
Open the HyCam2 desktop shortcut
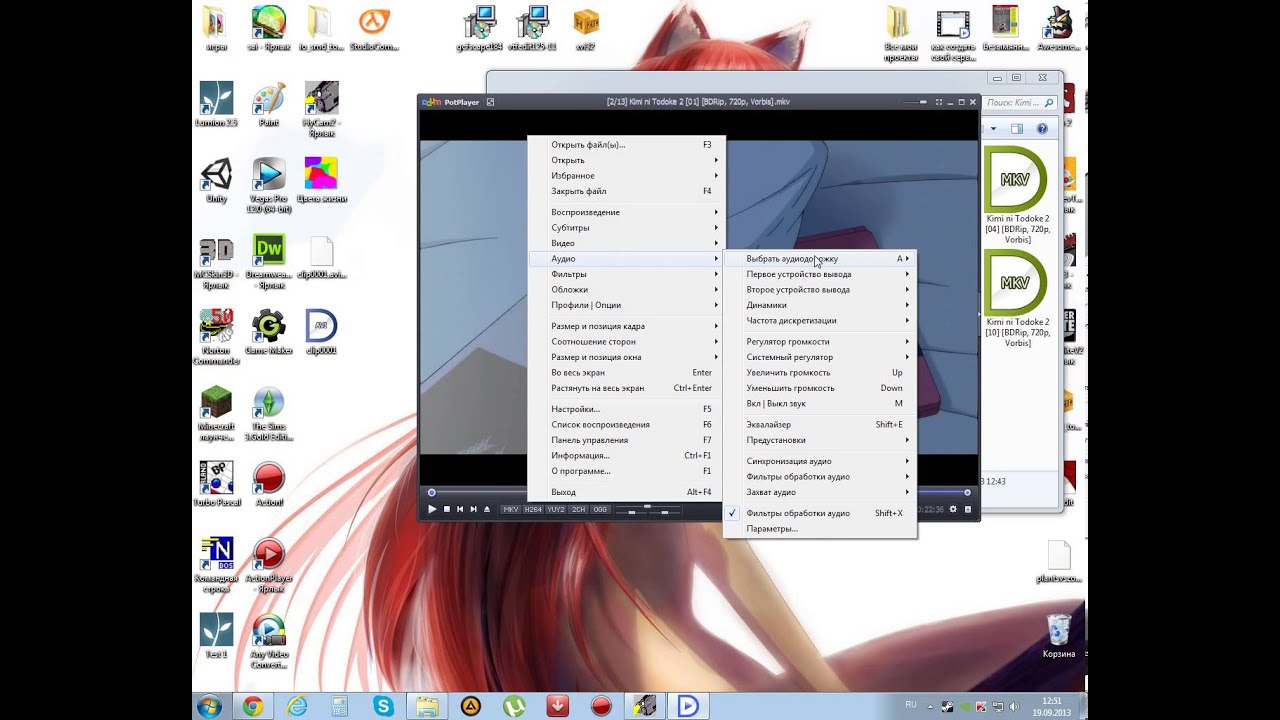click(x=321, y=109)
